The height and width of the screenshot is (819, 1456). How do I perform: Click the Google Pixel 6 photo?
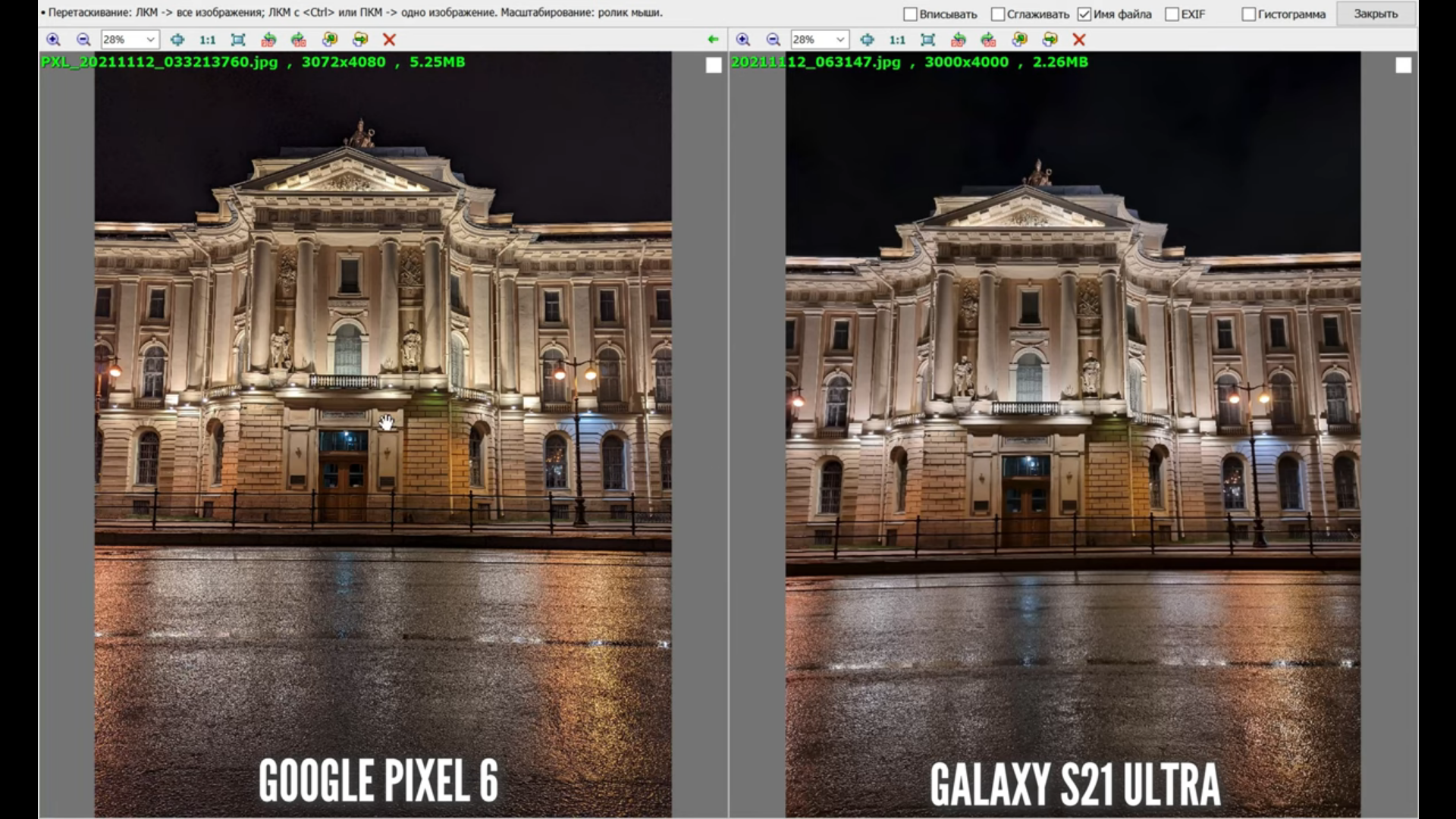[383, 435]
